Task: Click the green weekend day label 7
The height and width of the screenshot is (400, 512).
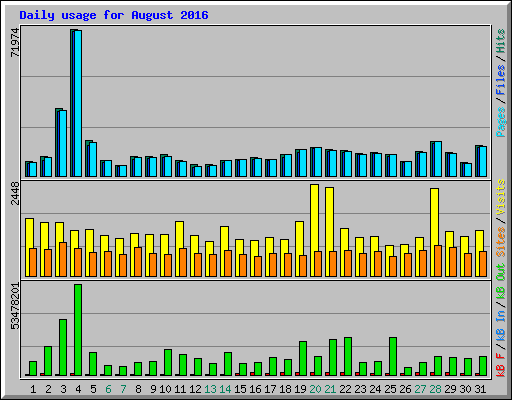Action: (x=123, y=389)
